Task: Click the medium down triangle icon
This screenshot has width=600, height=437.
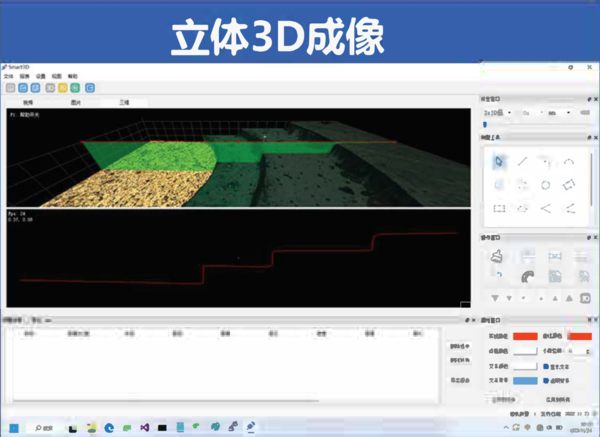Action: pos(509,298)
